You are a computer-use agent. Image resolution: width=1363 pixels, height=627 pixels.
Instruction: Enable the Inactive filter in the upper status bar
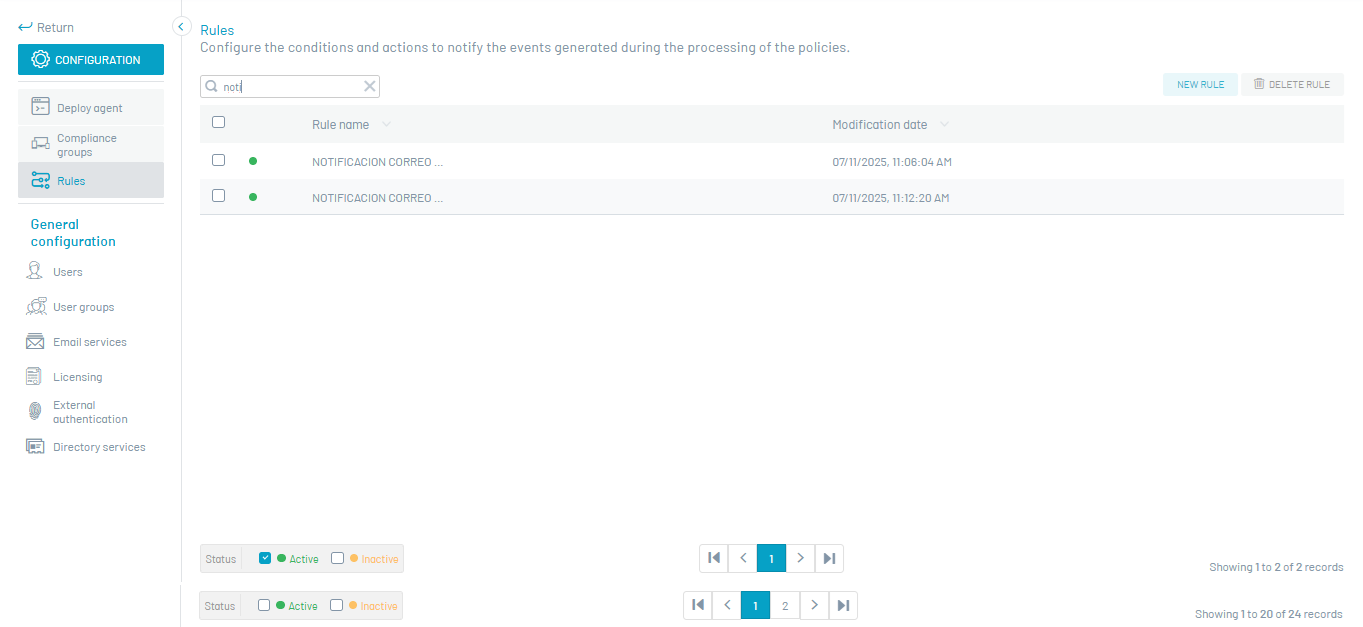338,558
